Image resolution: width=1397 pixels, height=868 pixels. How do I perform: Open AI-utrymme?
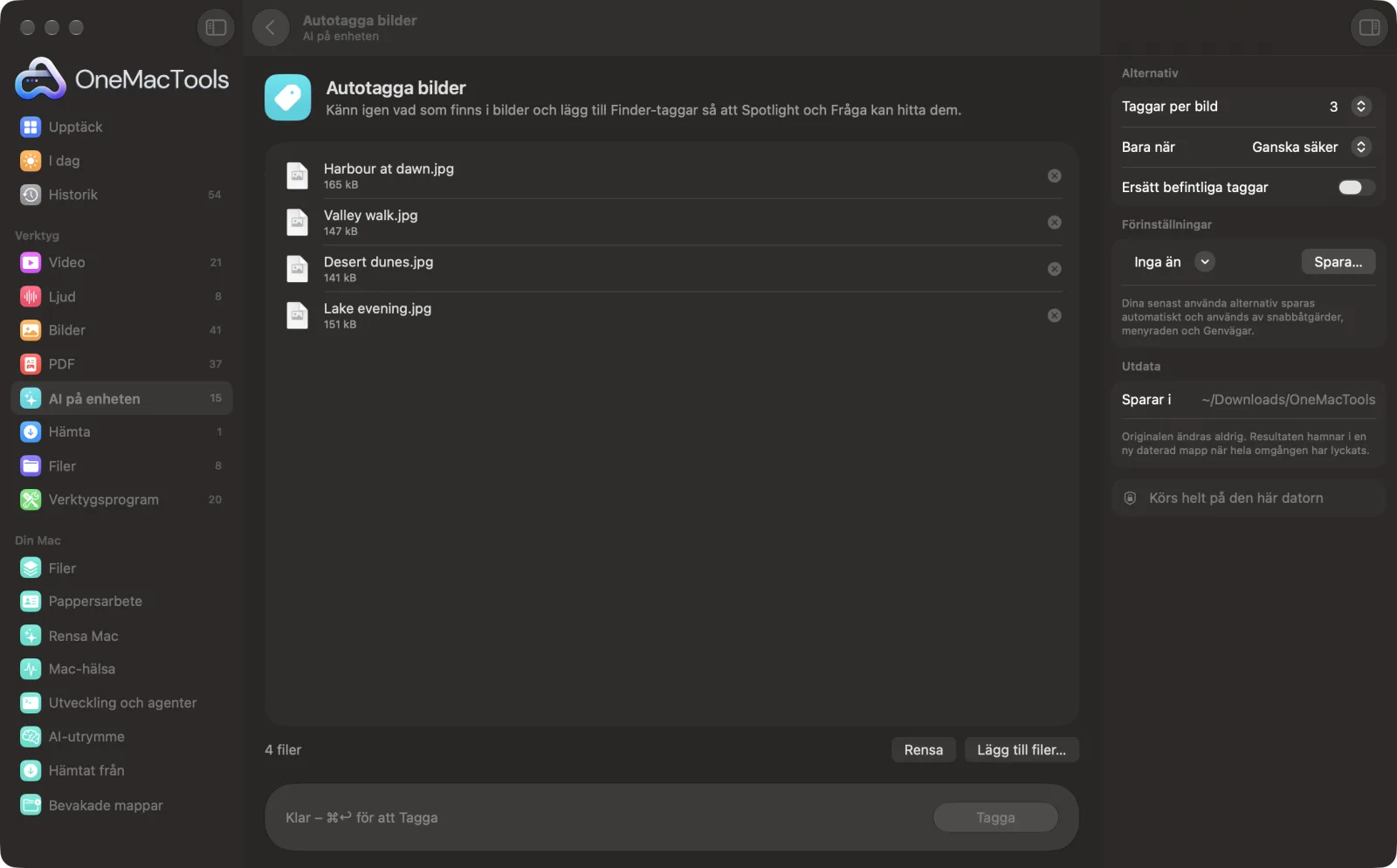[x=121, y=737]
